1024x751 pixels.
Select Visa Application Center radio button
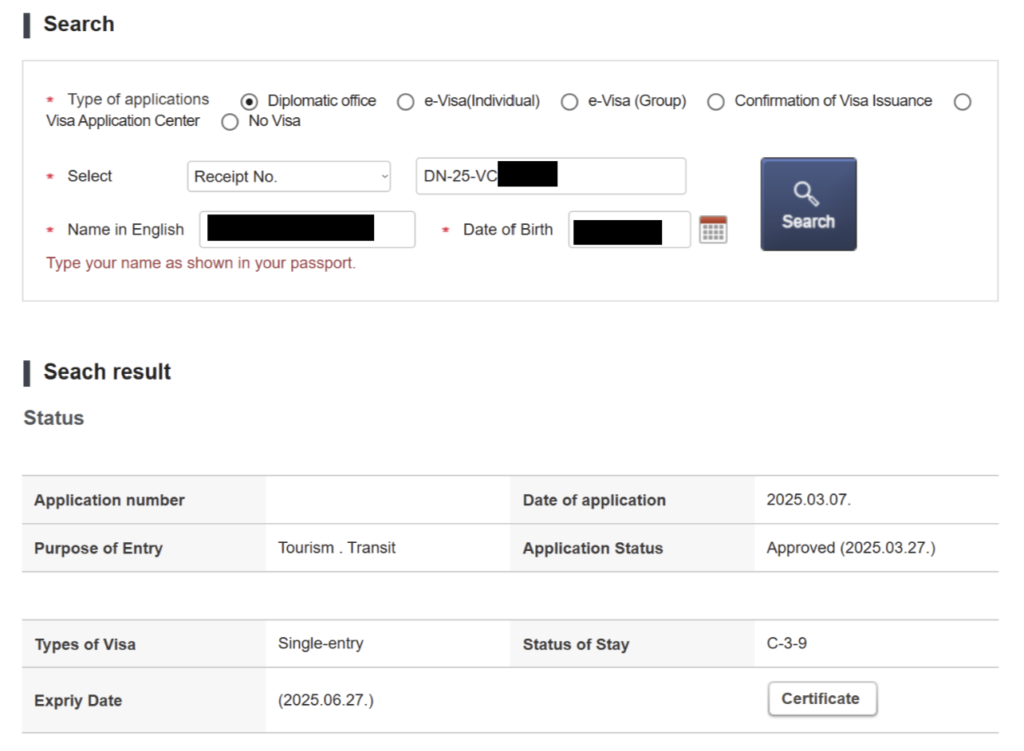tap(962, 102)
